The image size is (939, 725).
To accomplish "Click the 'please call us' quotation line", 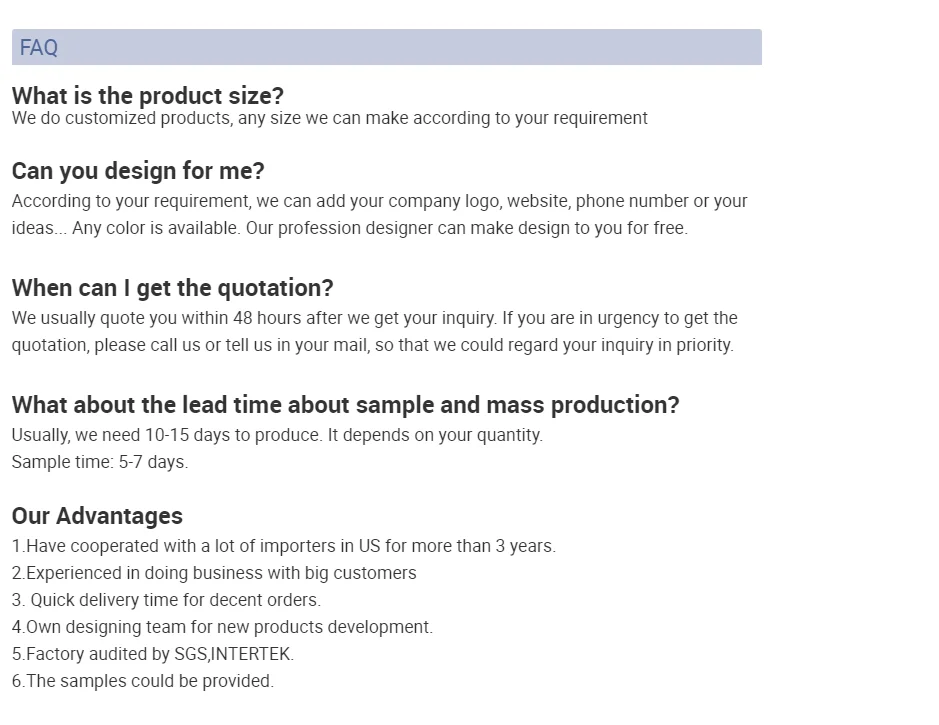I will [372, 345].
